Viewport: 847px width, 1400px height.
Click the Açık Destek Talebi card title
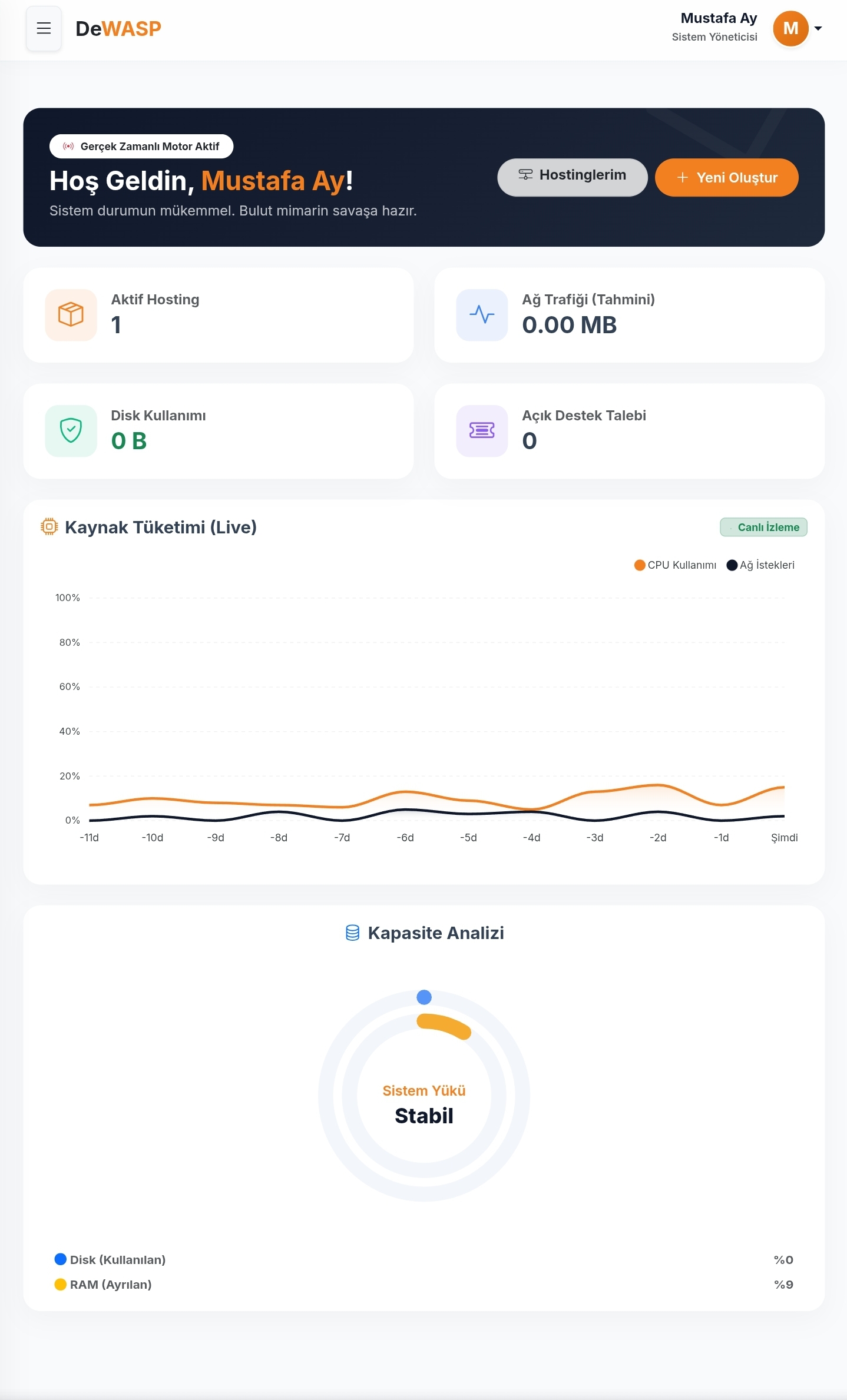pos(584,416)
